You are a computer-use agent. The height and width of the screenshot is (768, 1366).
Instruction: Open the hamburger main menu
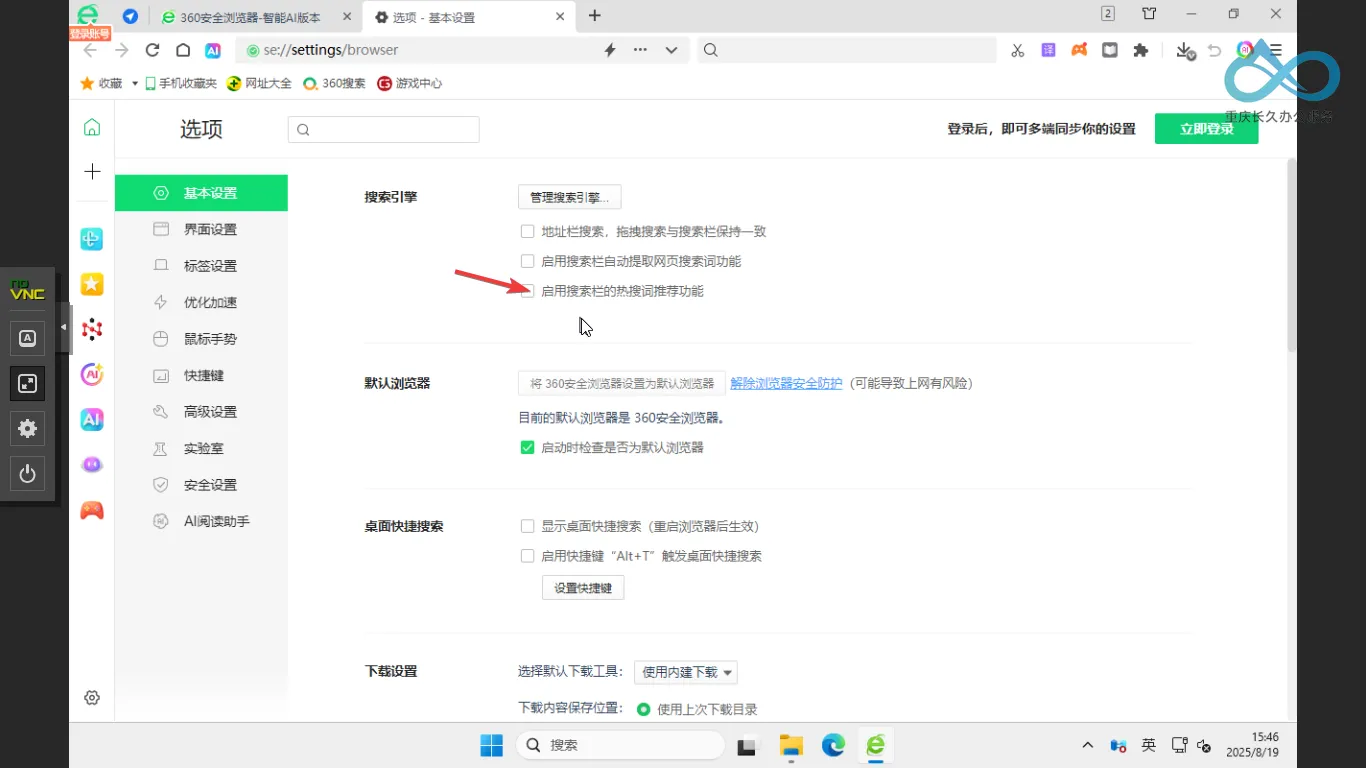(x=1275, y=50)
